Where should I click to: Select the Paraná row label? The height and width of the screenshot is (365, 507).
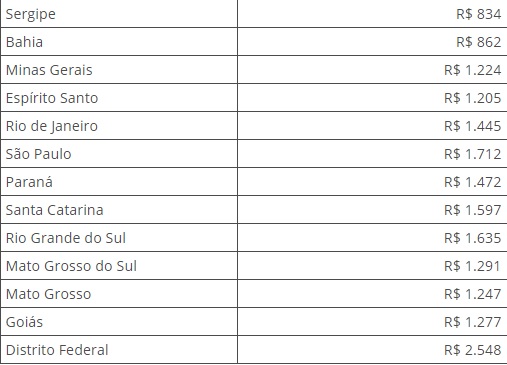coord(29,182)
